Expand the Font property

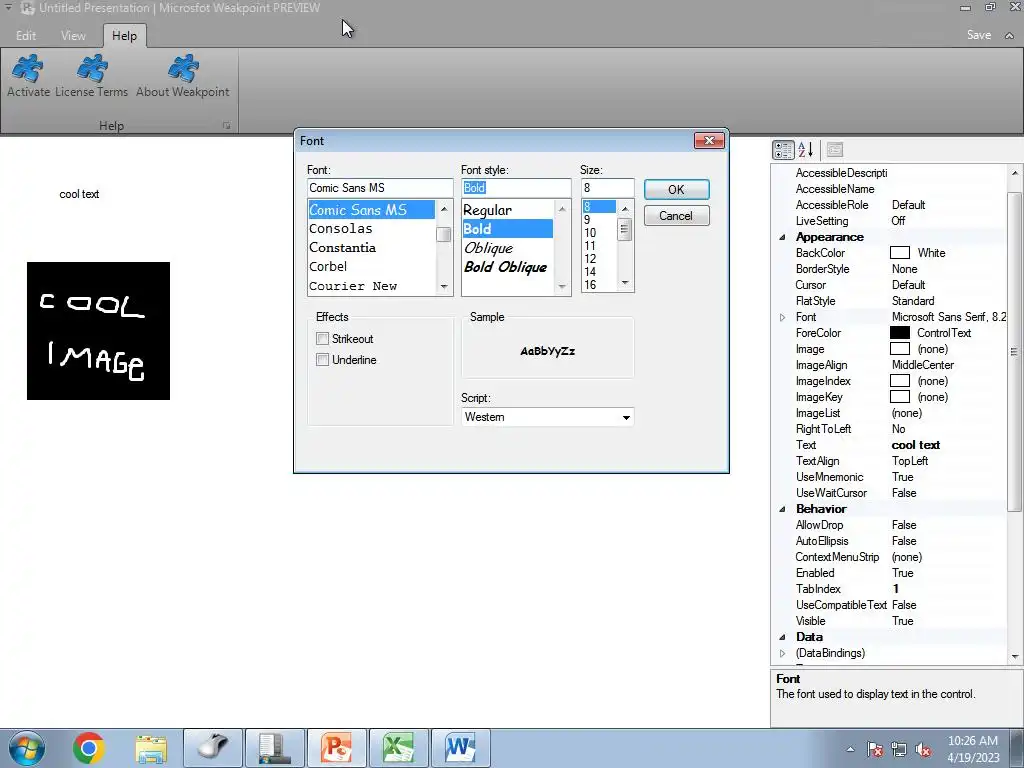coord(782,317)
